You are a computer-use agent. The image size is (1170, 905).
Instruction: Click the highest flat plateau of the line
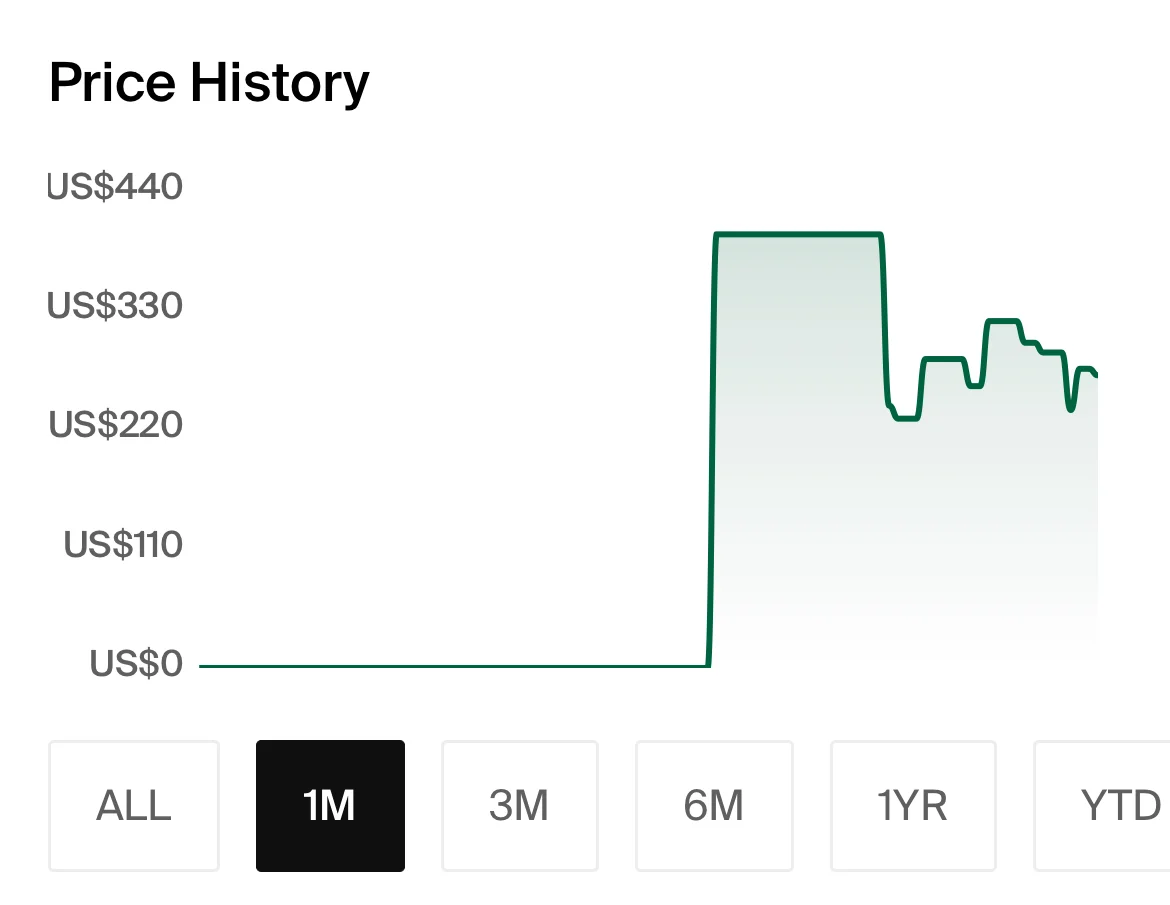(x=798, y=235)
